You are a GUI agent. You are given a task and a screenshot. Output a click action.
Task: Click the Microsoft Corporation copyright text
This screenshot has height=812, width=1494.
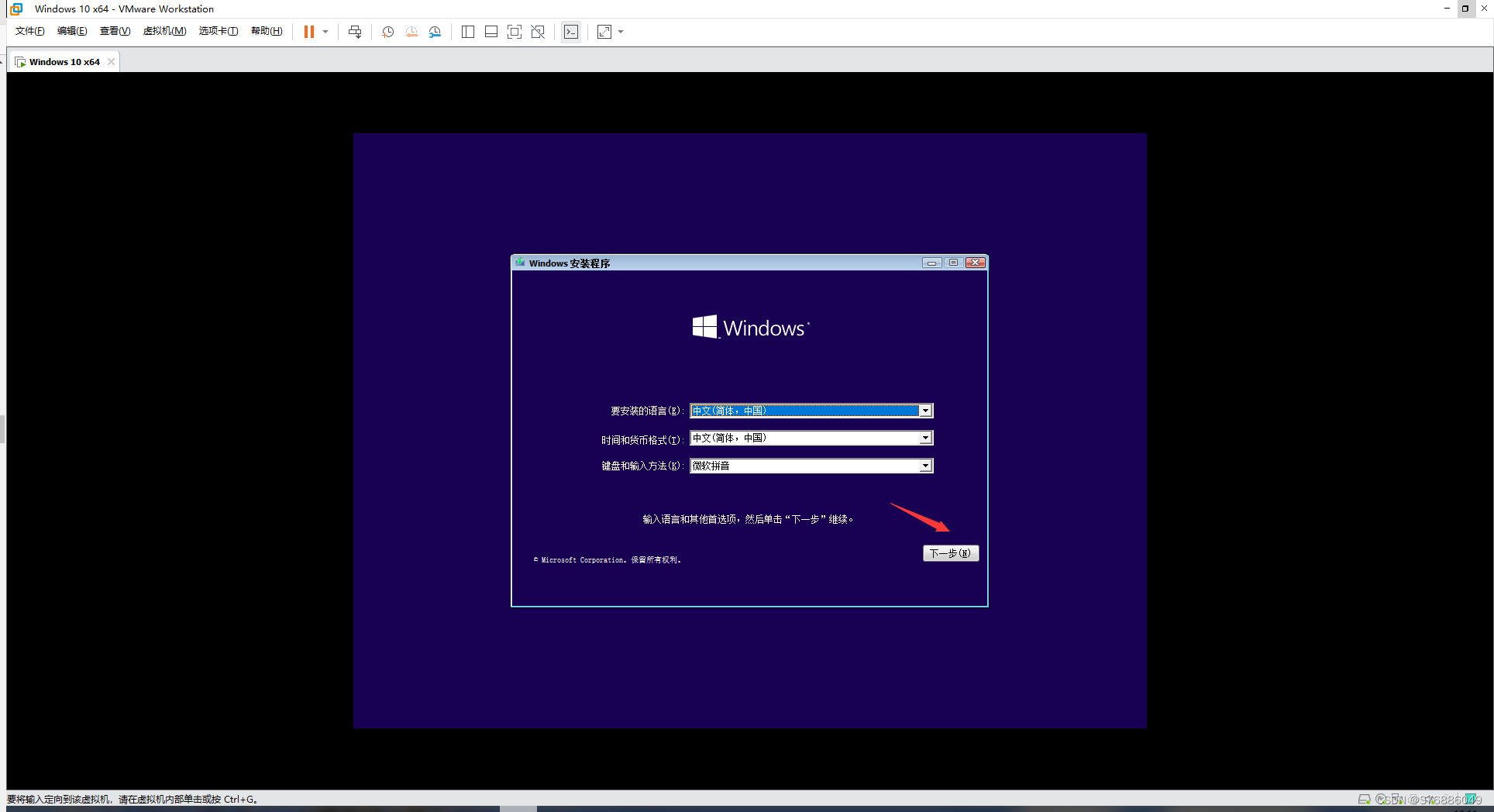click(608, 559)
